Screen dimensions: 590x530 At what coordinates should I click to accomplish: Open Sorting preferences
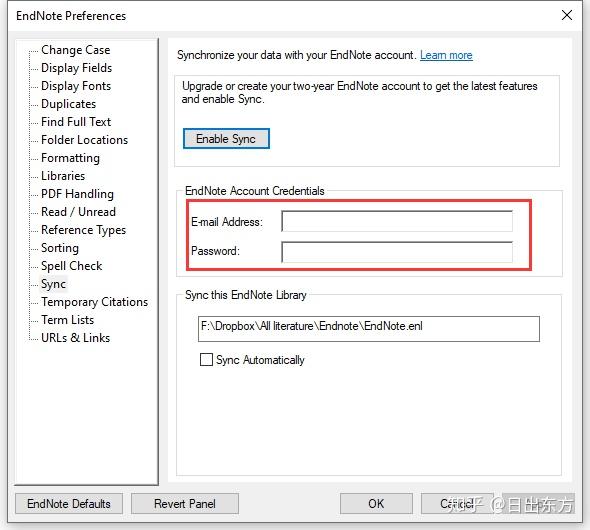pyautogui.click(x=60, y=248)
